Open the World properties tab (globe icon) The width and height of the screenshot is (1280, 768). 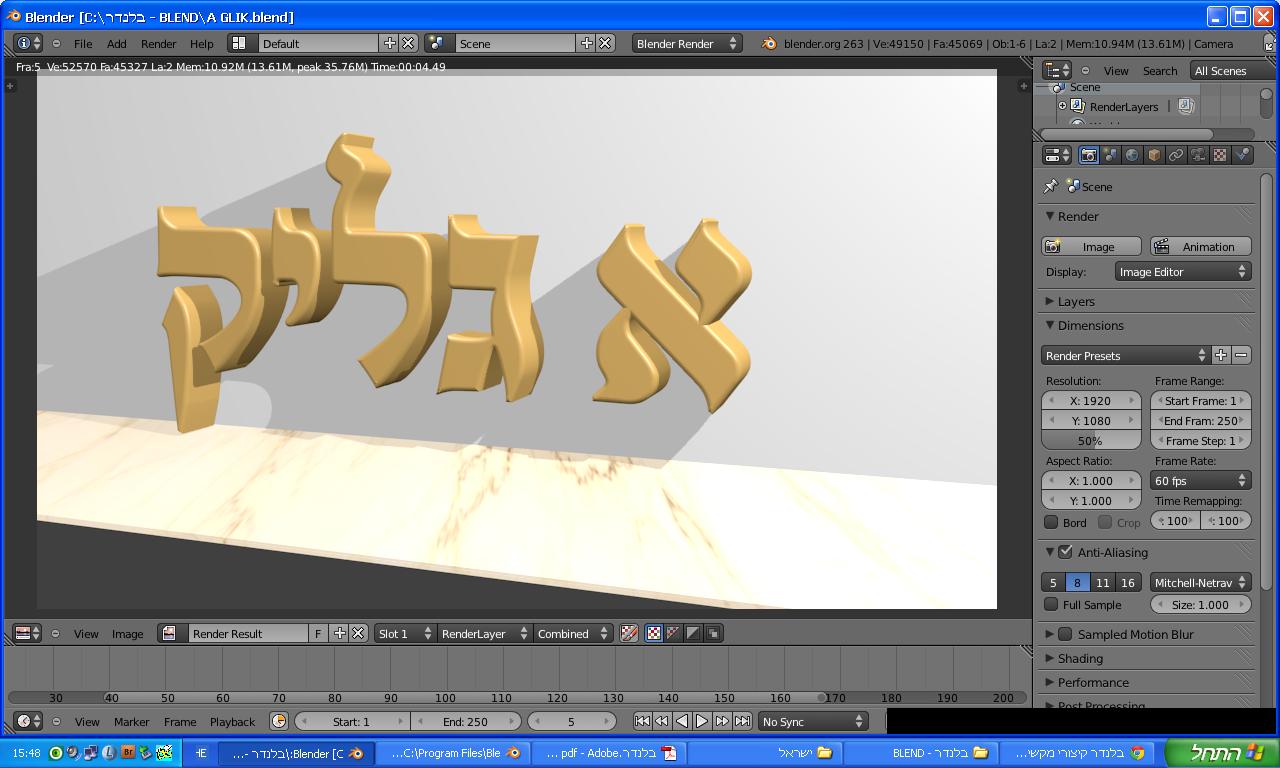pos(1132,155)
